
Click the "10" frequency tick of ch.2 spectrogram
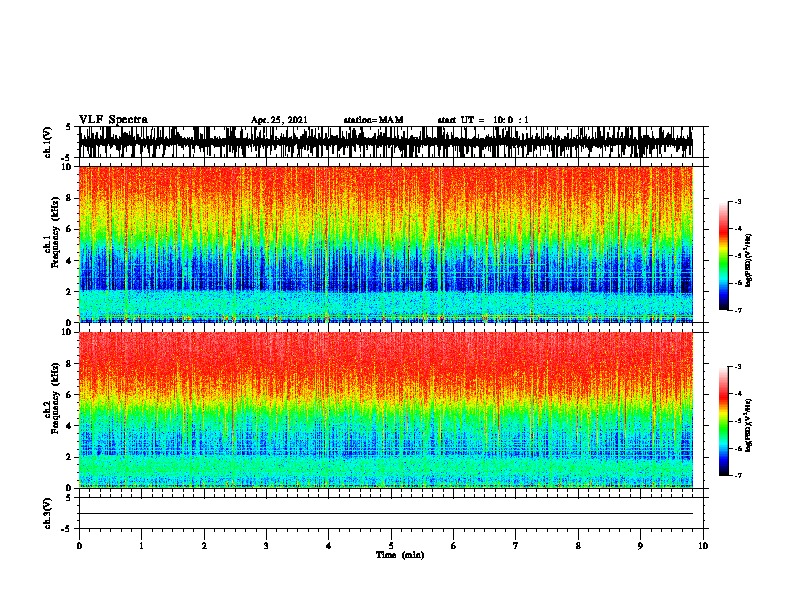tap(67, 332)
